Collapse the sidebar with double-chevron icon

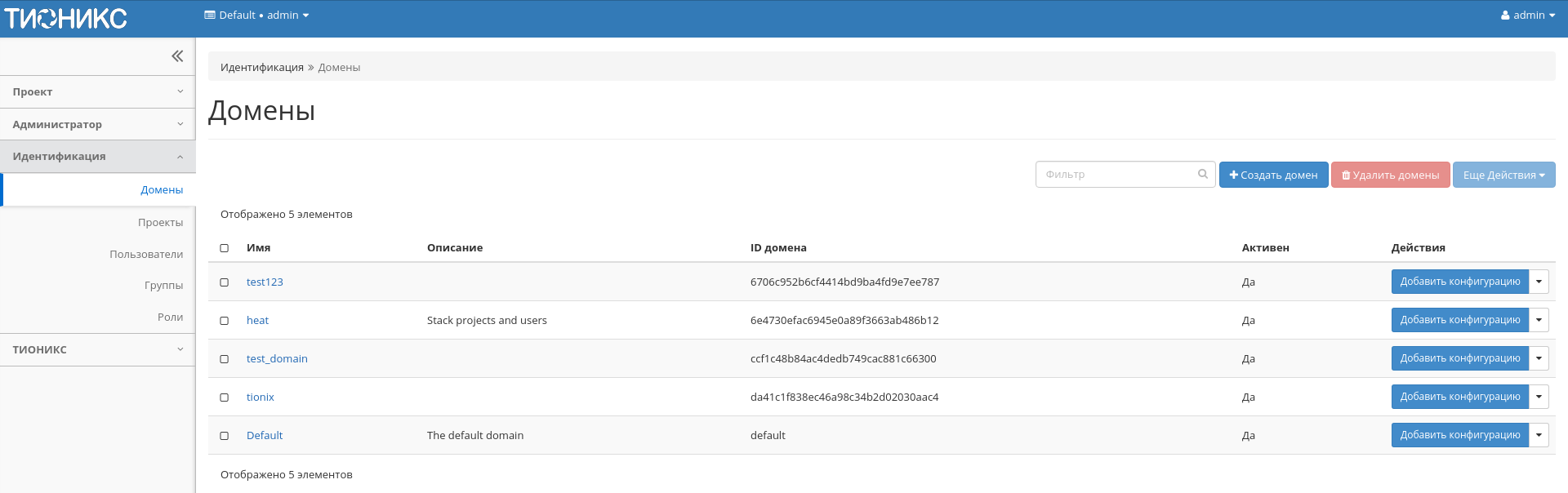[x=177, y=56]
